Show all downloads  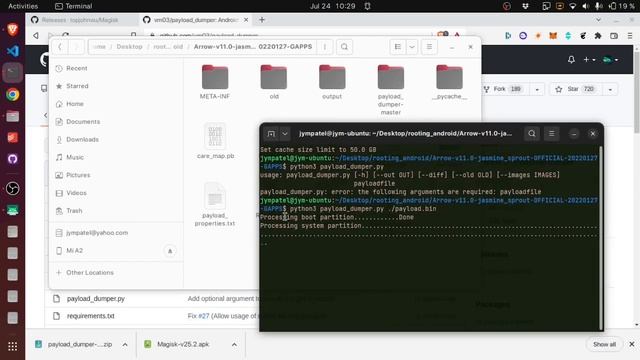pyautogui.click(x=604, y=344)
